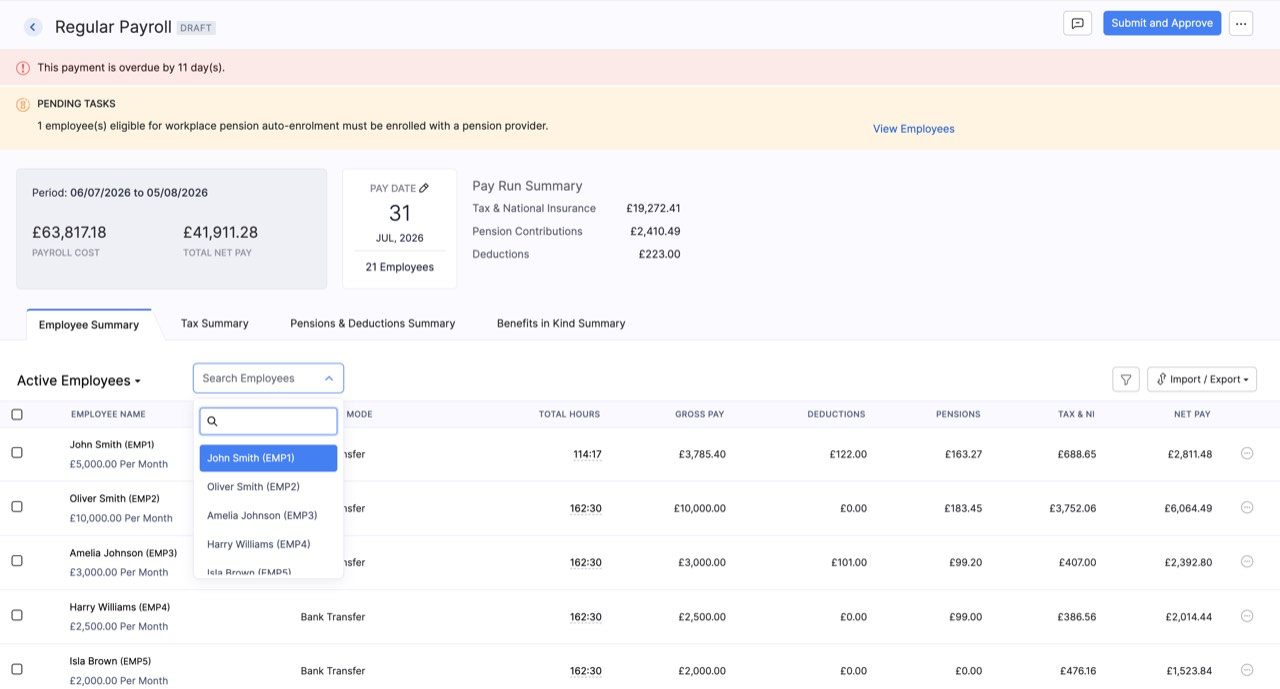Select Harry Williams (EMP4) in dropdown list
The height and width of the screenshot is (689, 1280).
click(x=268, y=545)
